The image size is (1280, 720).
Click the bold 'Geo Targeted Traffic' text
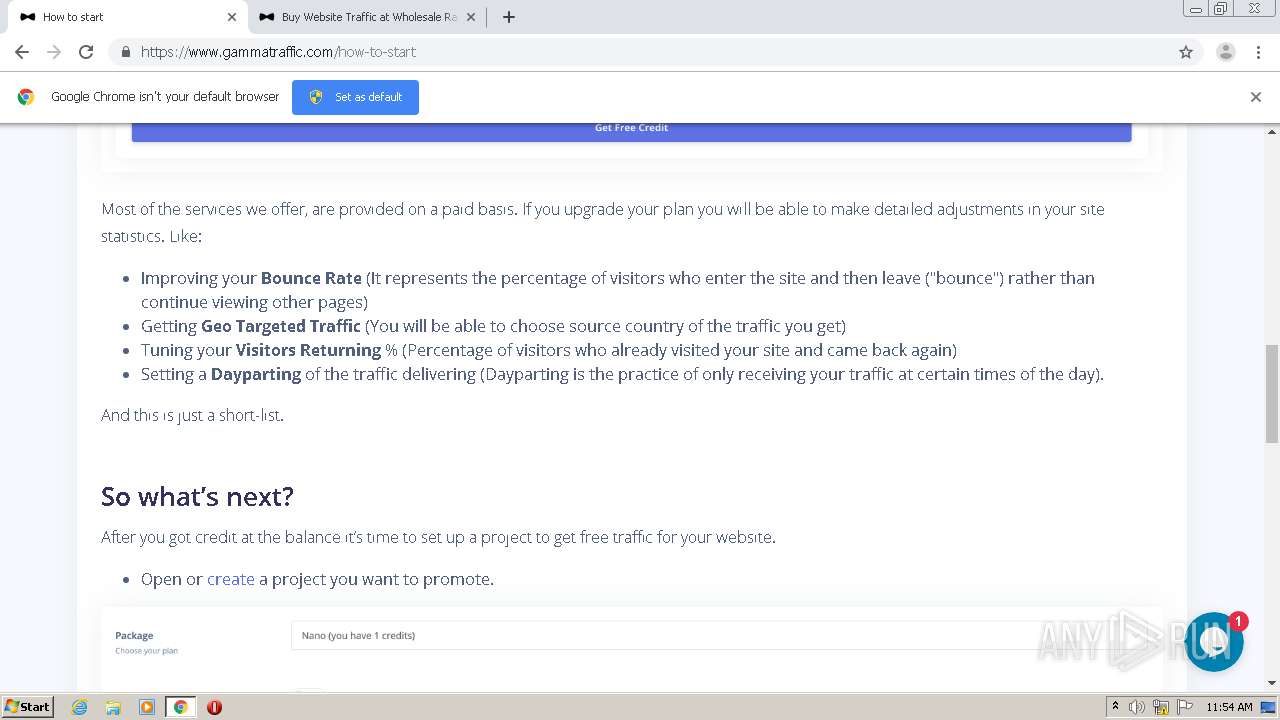tap(281, 326)
